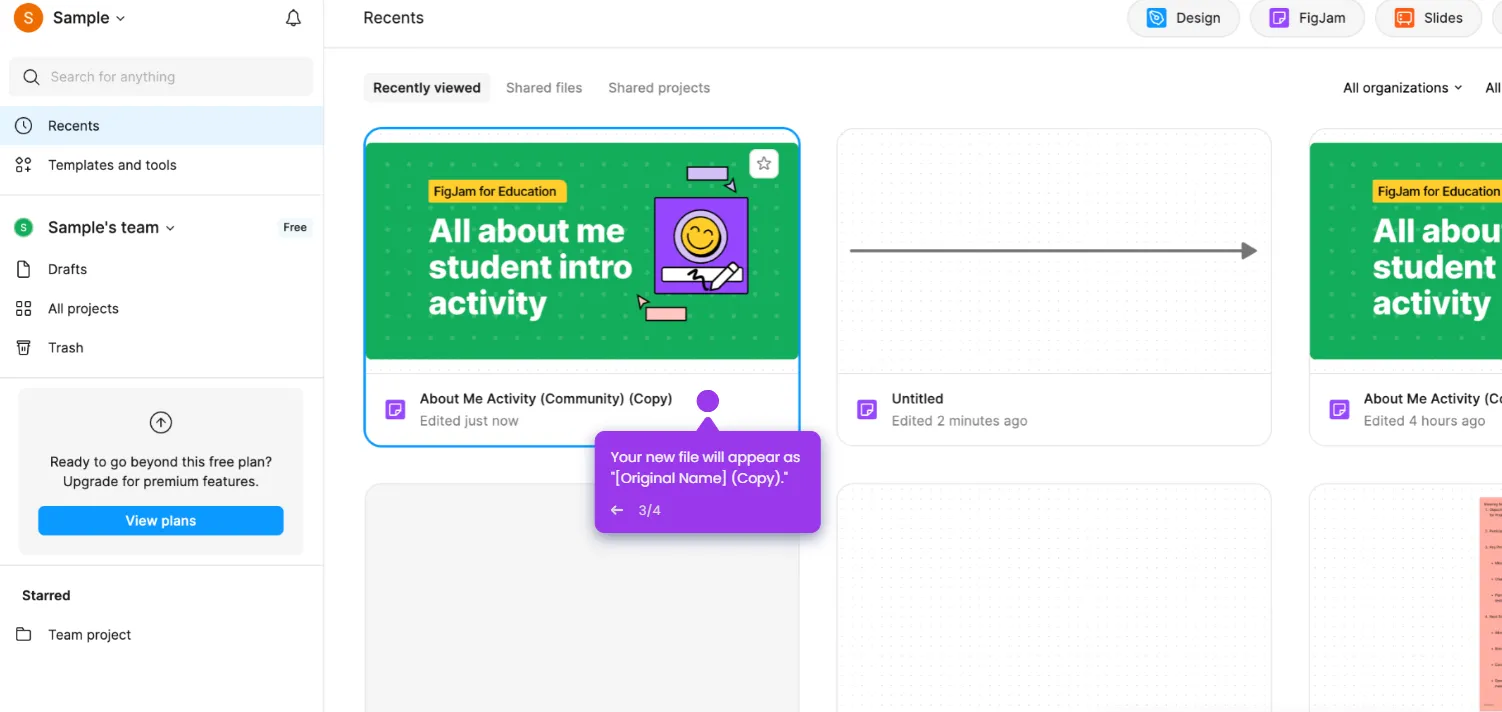Click the Untitled file name
This screenshot has width=1502, height=712.
tap(917, 398)
